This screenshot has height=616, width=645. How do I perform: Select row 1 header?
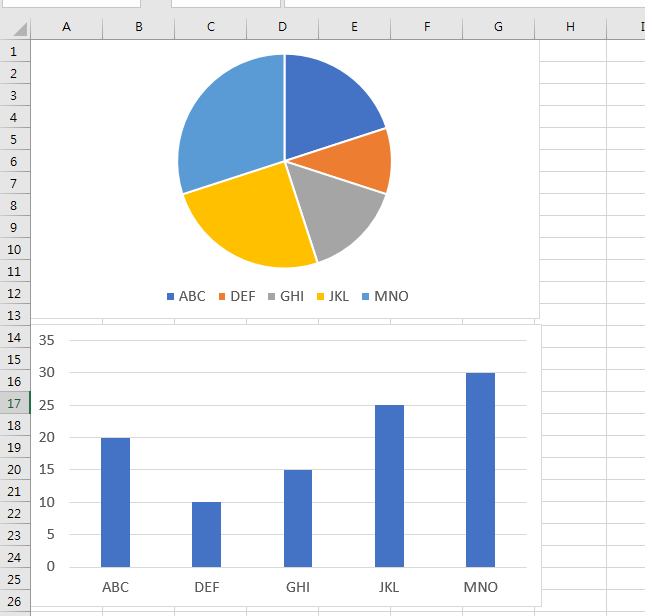(15, 51)
